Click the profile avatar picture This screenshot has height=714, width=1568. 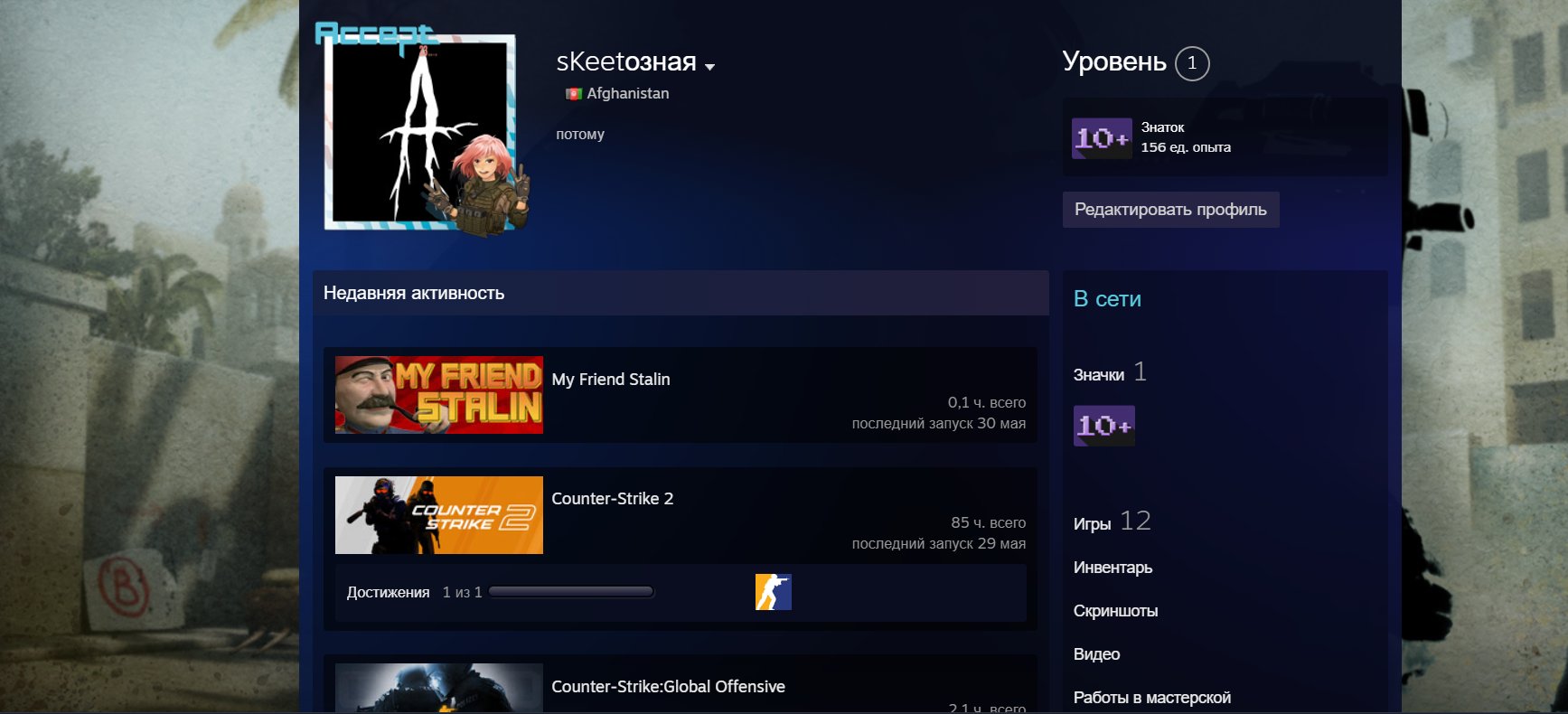pos(420,132)
